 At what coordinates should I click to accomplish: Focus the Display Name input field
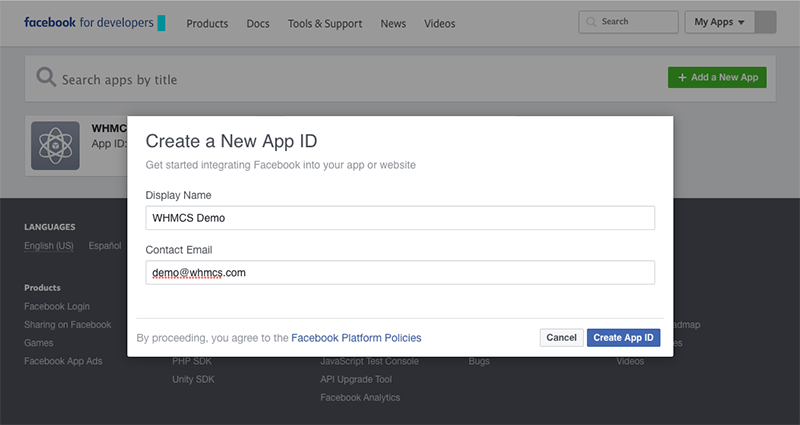point(400,218)
